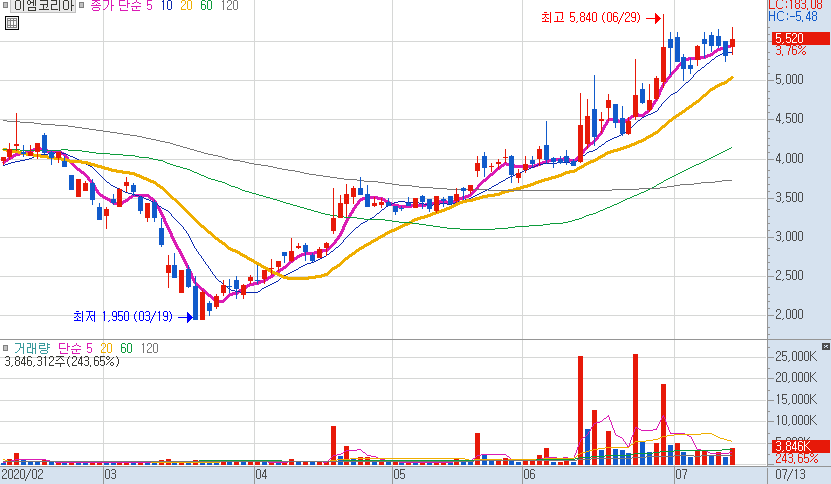Click the 5,000 price axis label
Image resolution: width=831 pixels, height=484 pixels.
coord(790,80)
